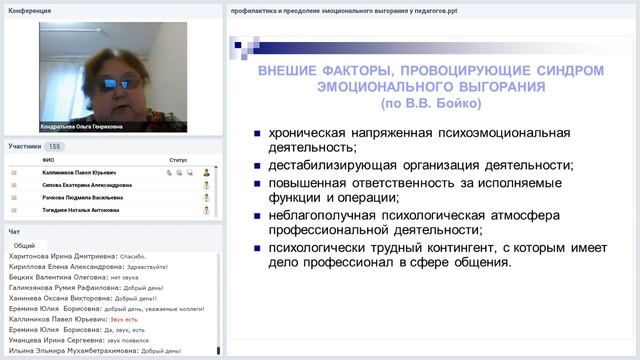
Task: Select participant Сипова Екатерина Александровна
Action: 87,185
